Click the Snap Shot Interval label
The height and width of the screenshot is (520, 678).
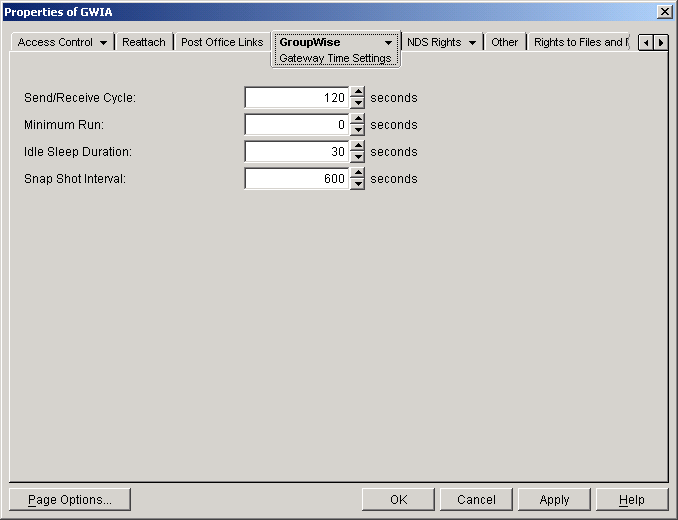75,179
